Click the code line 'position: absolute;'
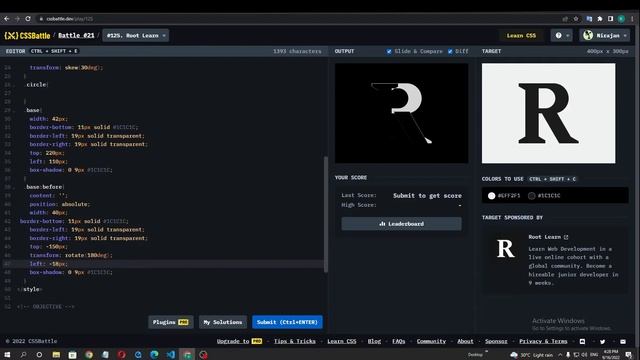 (60, 204)
